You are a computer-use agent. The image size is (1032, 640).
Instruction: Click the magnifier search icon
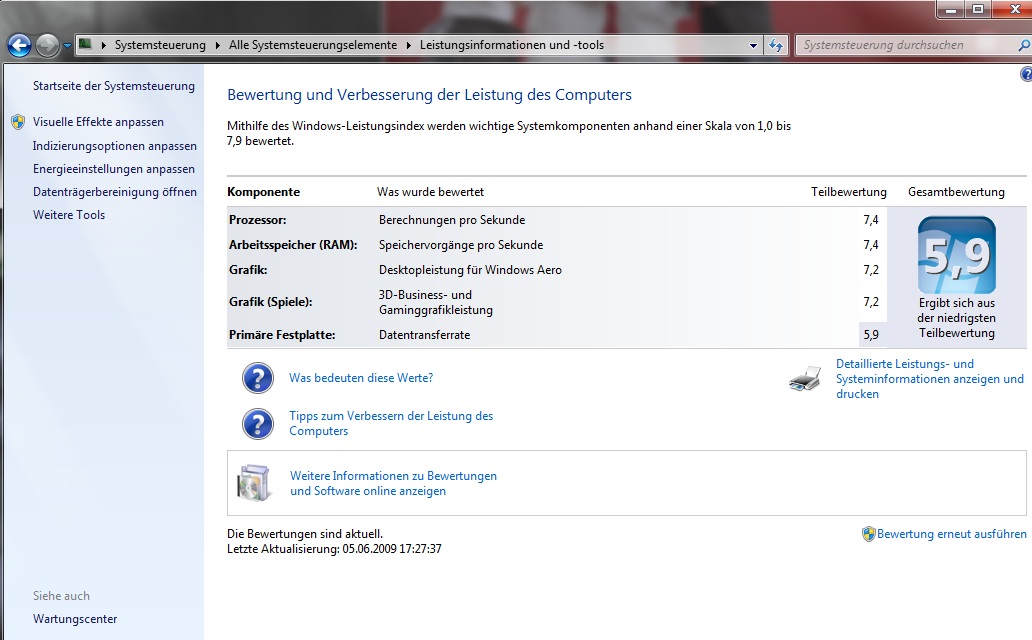click(1023, 45)
